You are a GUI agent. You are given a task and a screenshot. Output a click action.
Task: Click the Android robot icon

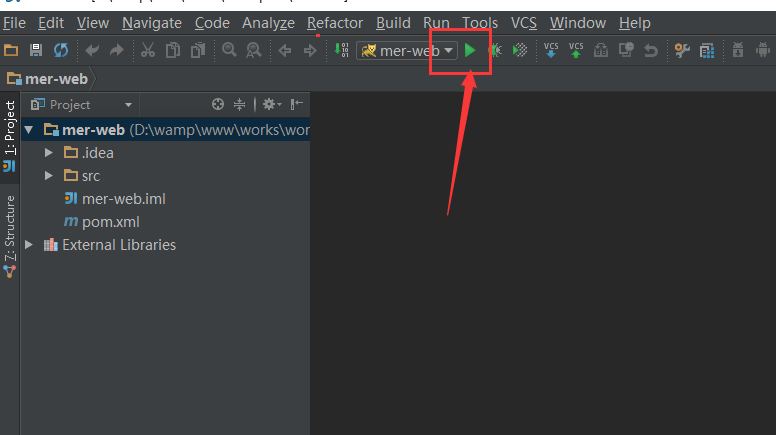coord(763,50)
